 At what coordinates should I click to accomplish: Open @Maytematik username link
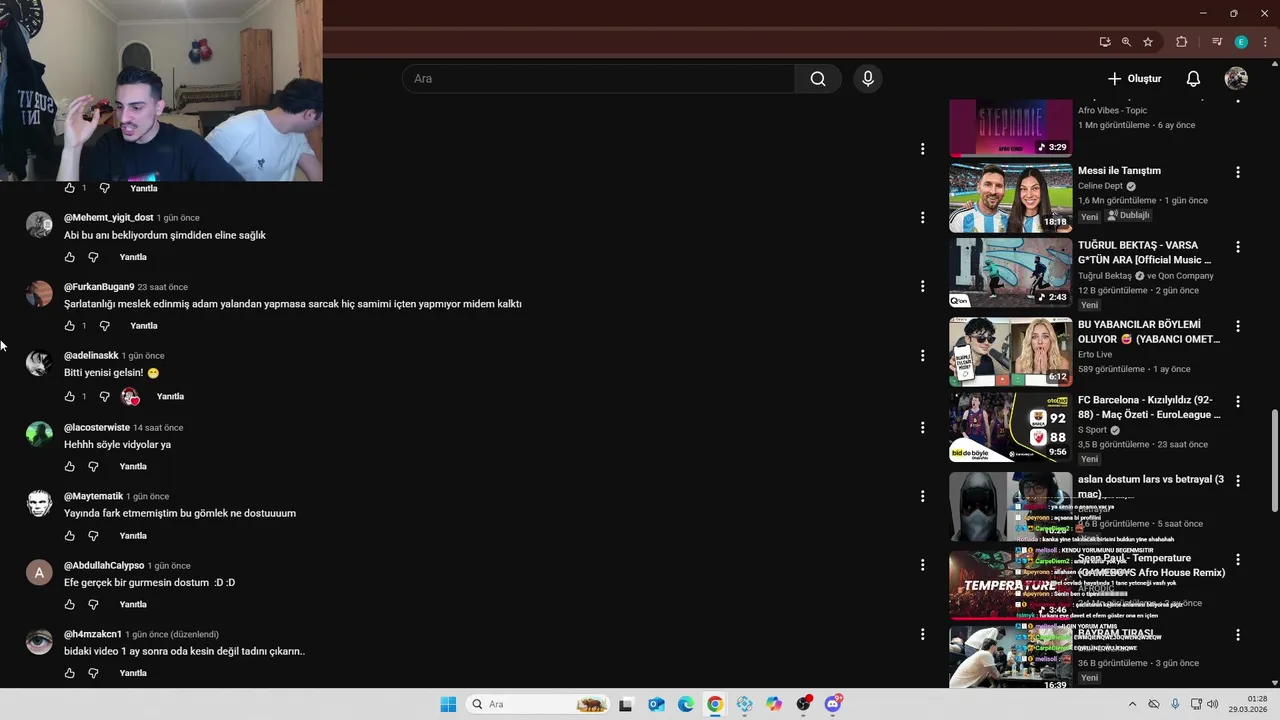(94, 497)
